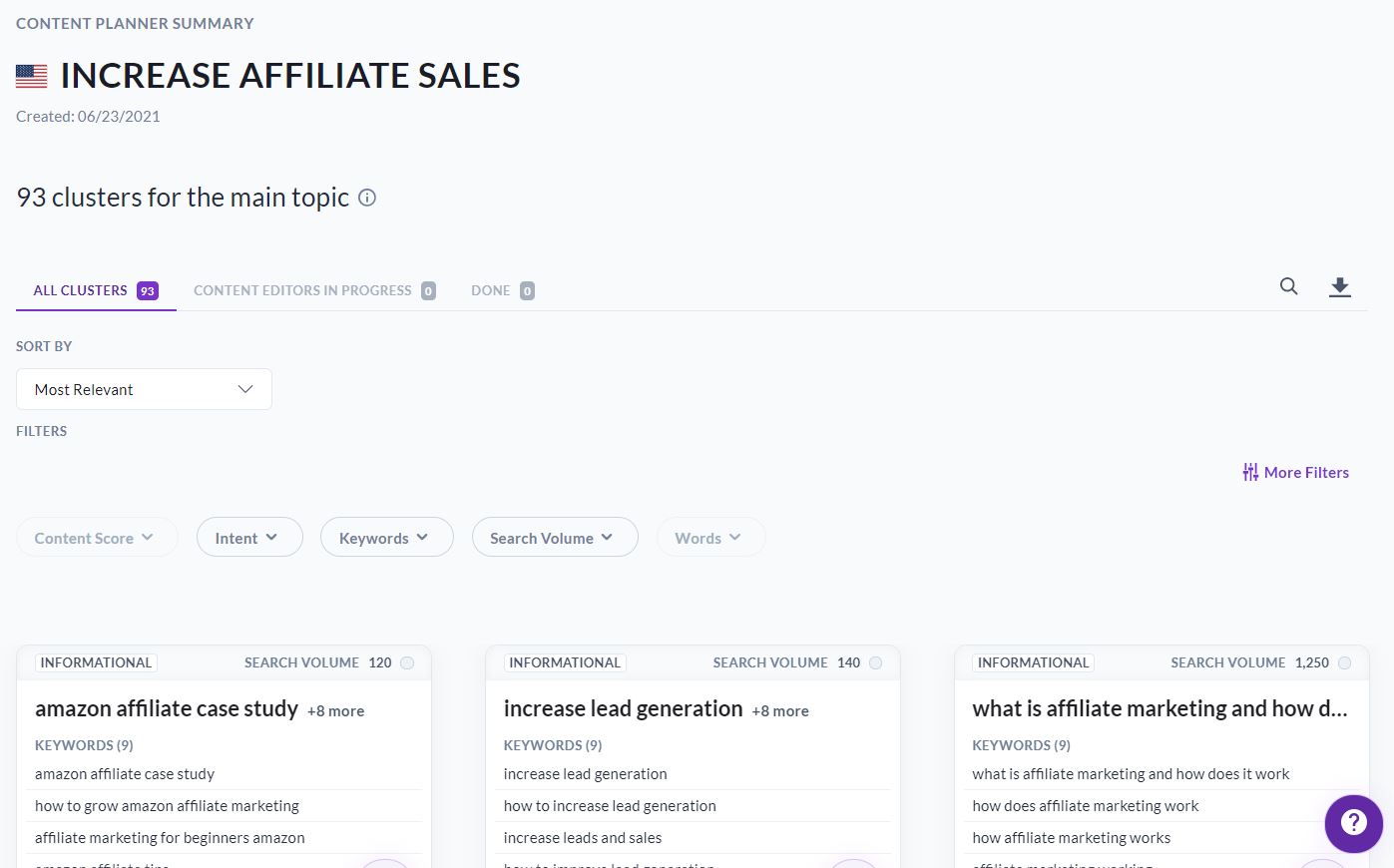This screenshot has width=1394, height=868.
Task: Select the what is affiliate marketing cluster circle
Action: 1345,662
